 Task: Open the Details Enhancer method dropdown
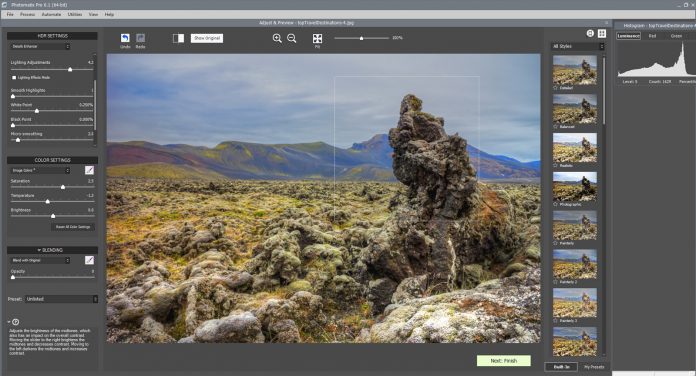click(40, 46)
